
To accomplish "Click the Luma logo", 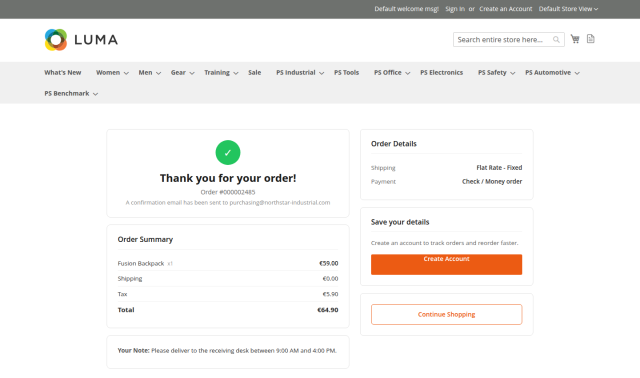I will 81,40.
